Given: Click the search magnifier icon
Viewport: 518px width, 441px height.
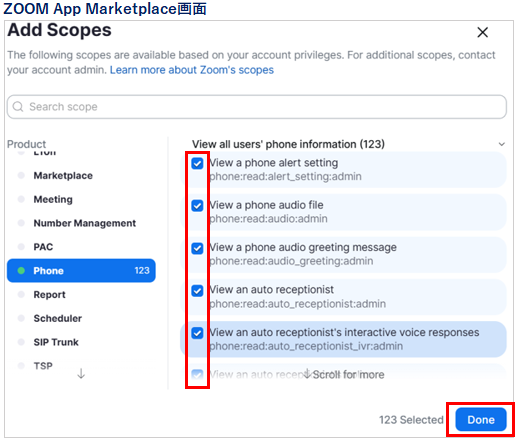Looking at the screenshot, I should tap(18, 107).
